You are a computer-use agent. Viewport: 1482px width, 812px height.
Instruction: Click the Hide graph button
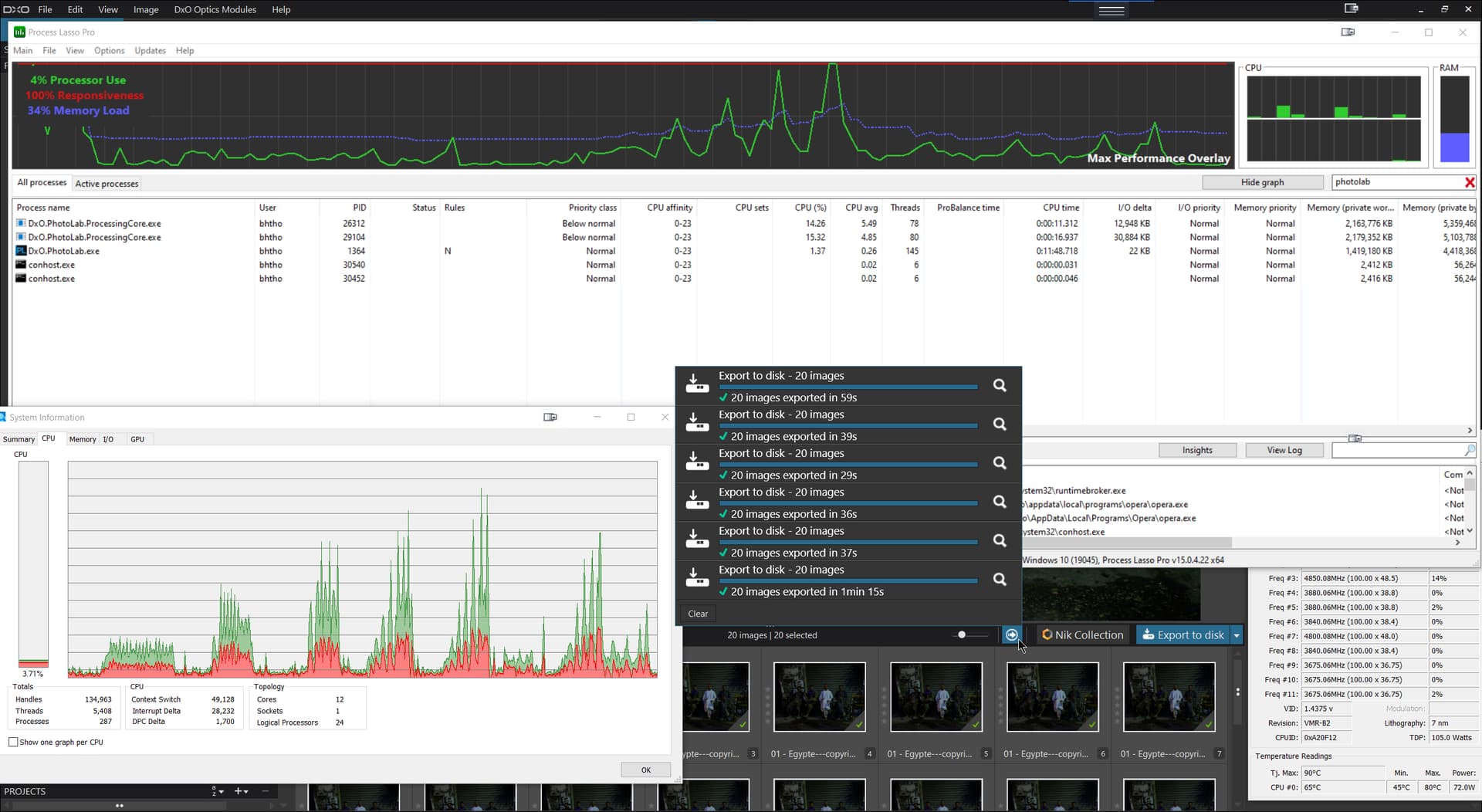click(1262, 182)
